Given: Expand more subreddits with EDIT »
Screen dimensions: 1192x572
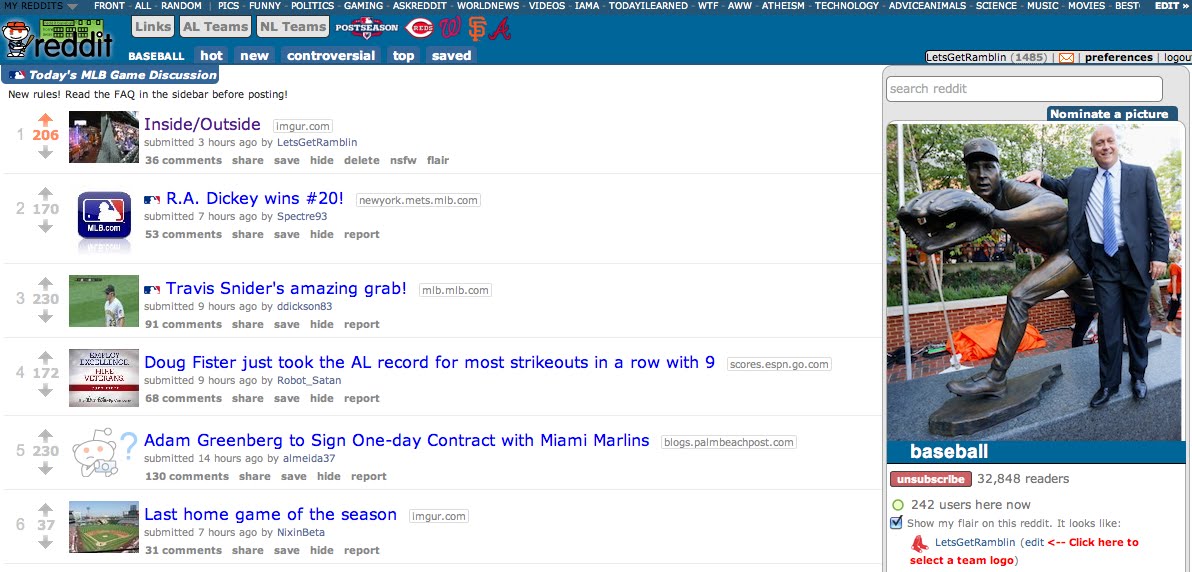Looking at the screenshot, I should pyautogui.click(x=1171, y=5).
